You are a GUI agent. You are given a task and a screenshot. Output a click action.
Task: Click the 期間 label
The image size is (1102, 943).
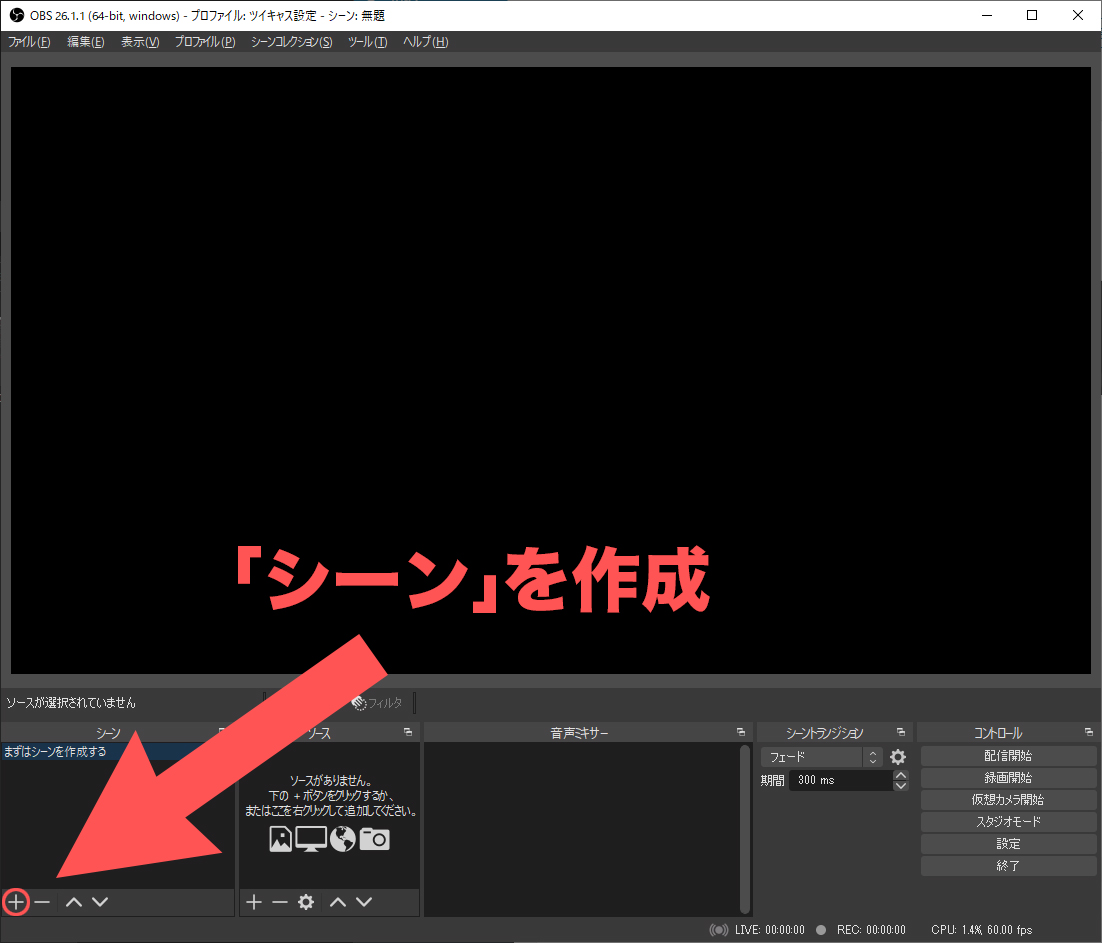[772, 780]
